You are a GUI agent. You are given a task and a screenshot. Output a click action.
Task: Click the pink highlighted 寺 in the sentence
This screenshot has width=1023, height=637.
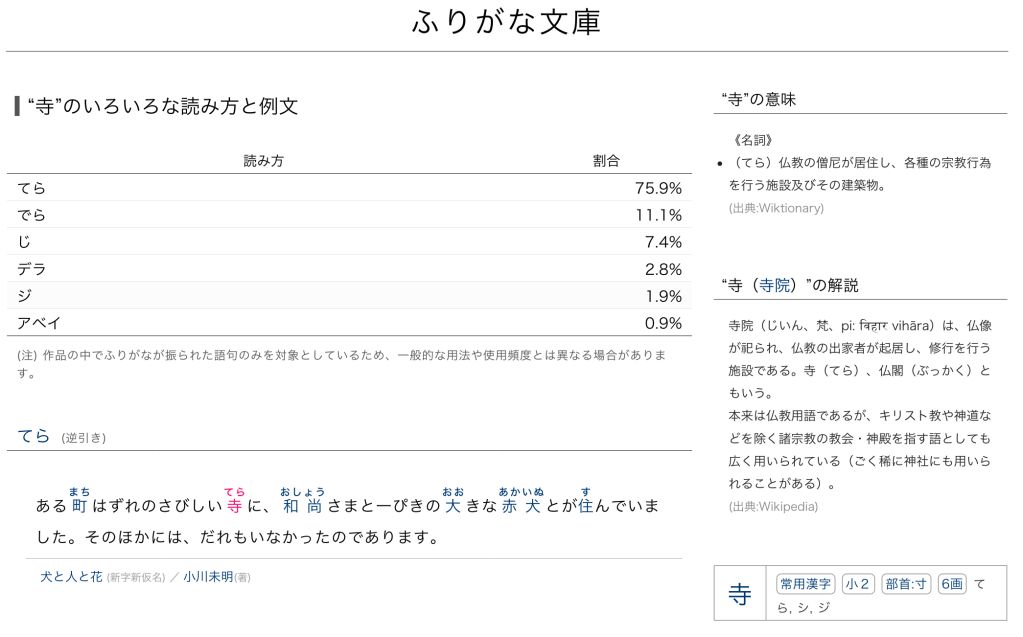pyautogui.click(x=234, y=506)
